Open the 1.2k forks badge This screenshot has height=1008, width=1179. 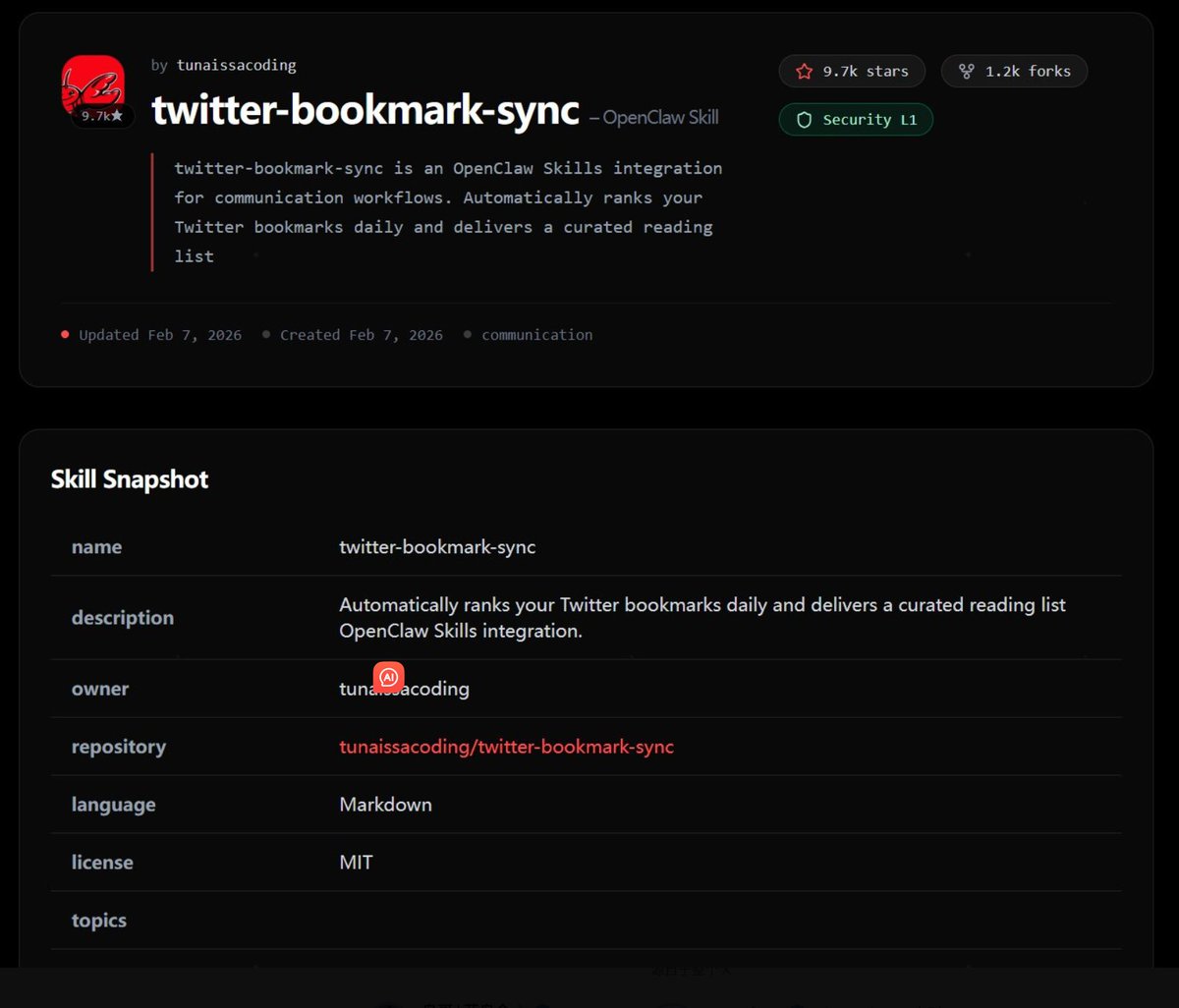(x=1014, y=72)
